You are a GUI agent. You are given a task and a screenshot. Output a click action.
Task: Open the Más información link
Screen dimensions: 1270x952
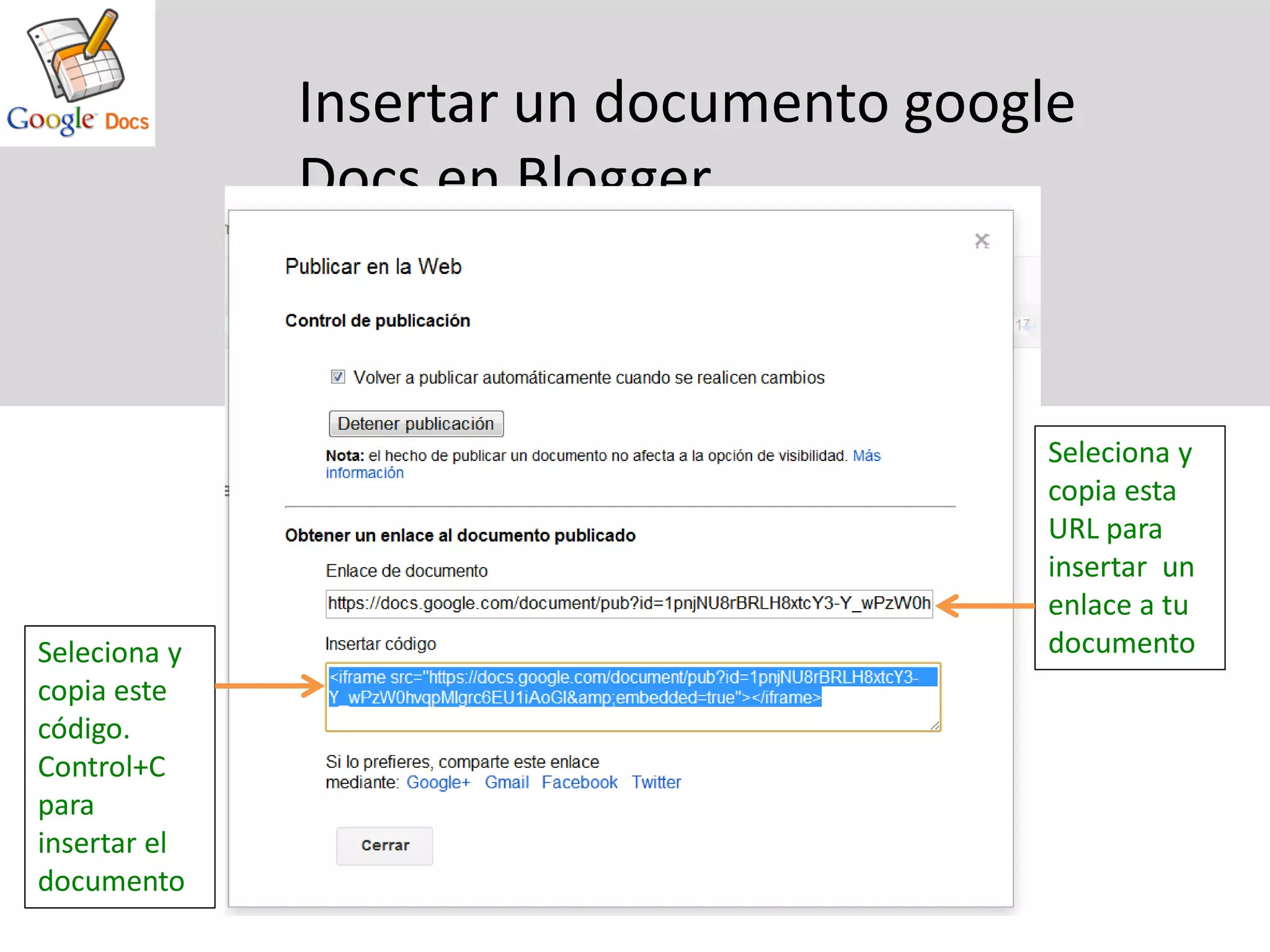(x=603, y=464)
